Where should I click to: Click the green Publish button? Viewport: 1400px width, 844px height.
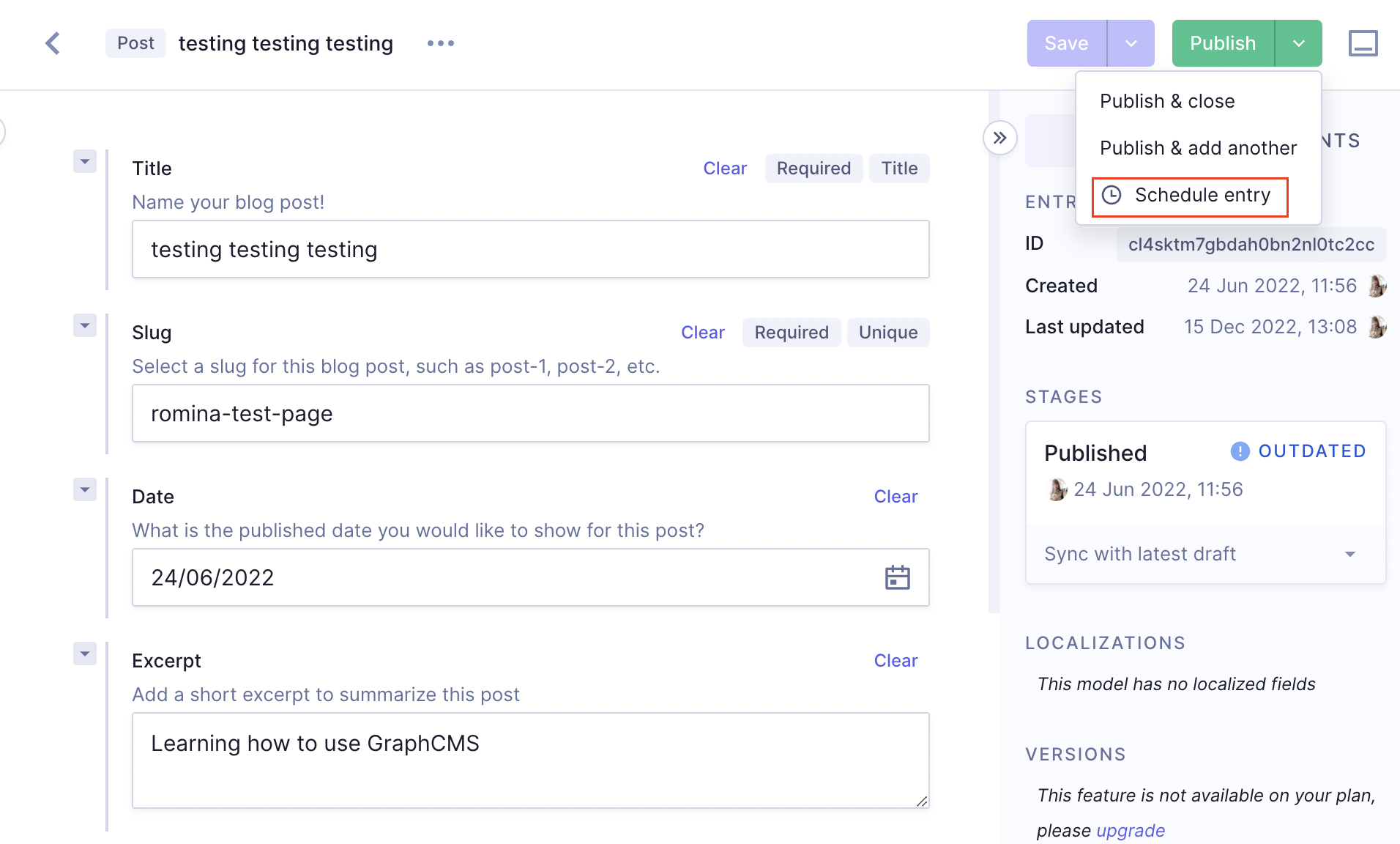[x=1222, y=43]
